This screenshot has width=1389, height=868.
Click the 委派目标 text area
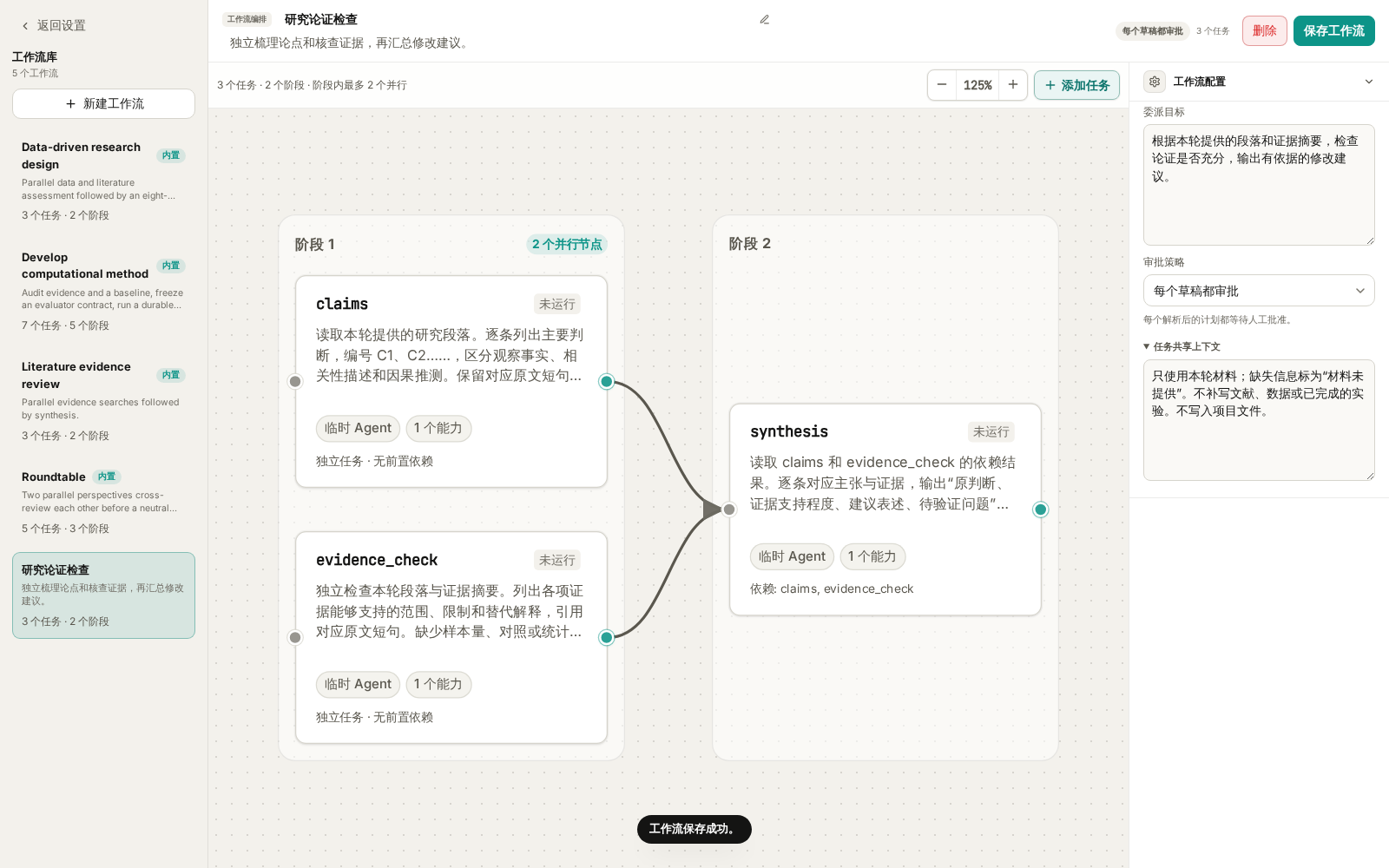click(x=1259, y=185)
